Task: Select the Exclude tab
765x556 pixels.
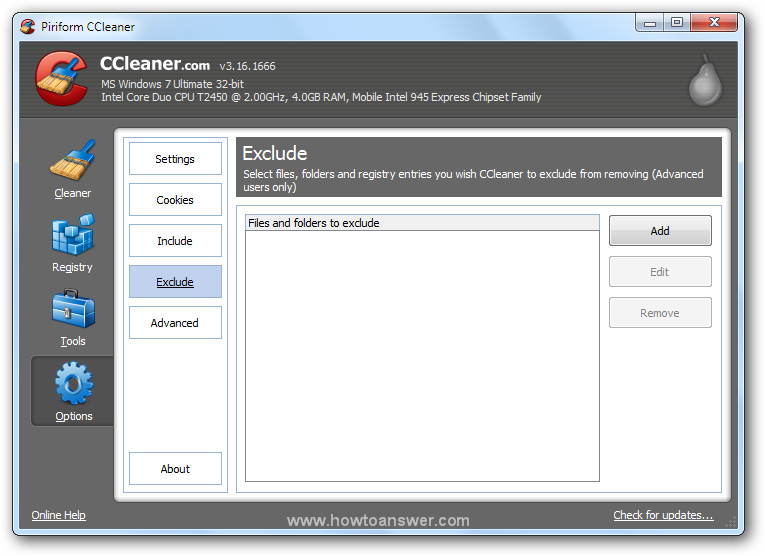Action: (175, 281)
